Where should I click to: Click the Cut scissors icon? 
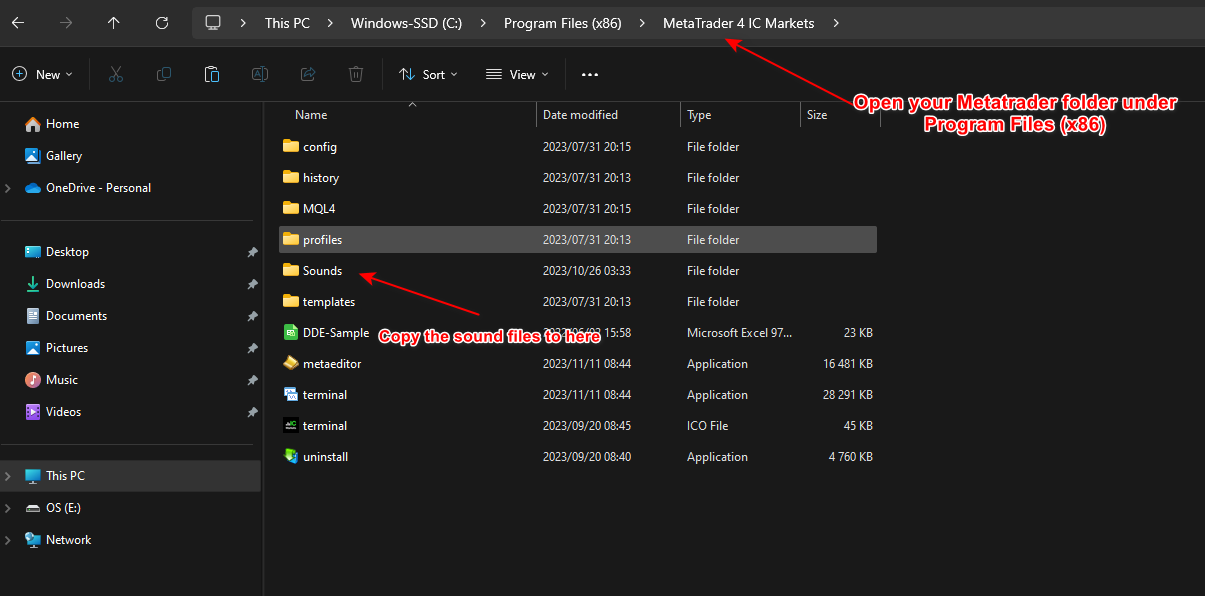pos(115,74)
